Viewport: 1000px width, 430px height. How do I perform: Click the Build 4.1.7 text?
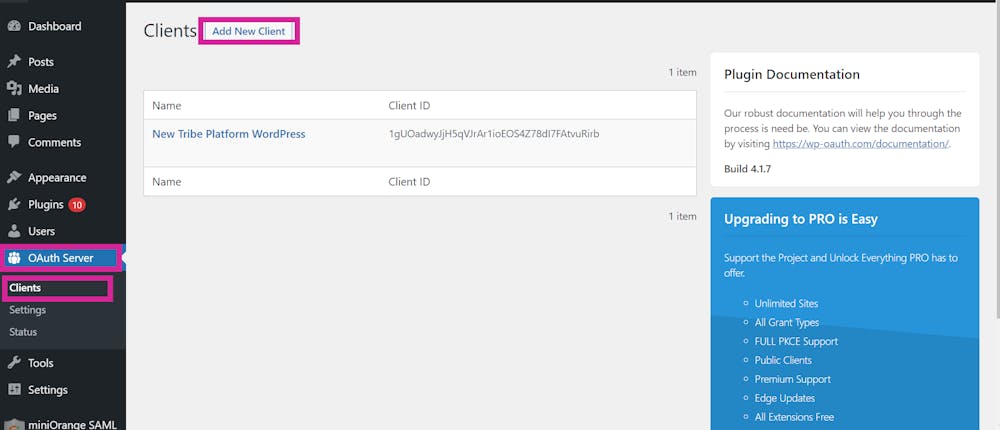point(748,169)
